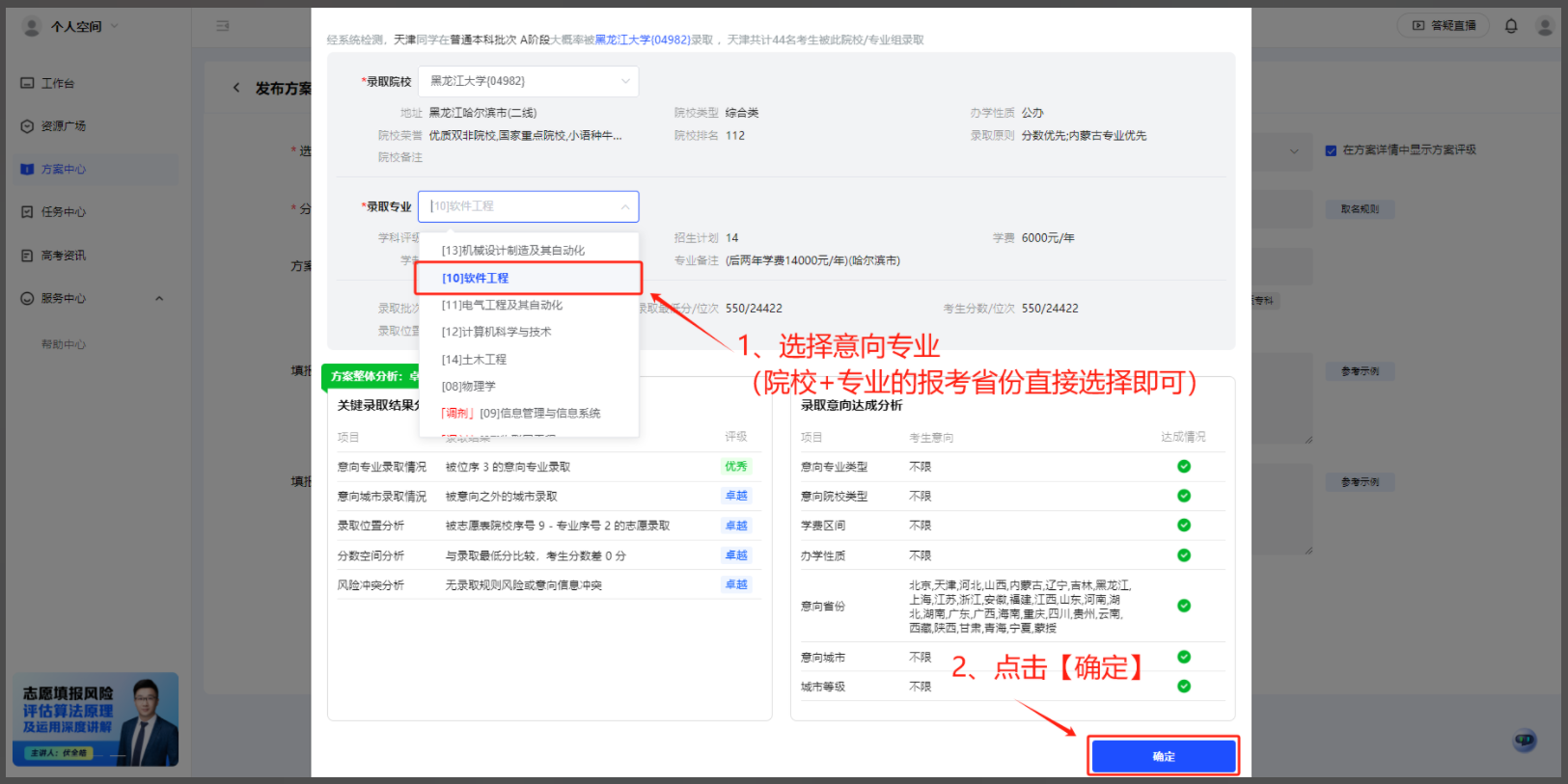Viewport: 1568px width, 784px height.
Task: Click 卓越 tag for 录取位置分析
Action: coord(736,526)
